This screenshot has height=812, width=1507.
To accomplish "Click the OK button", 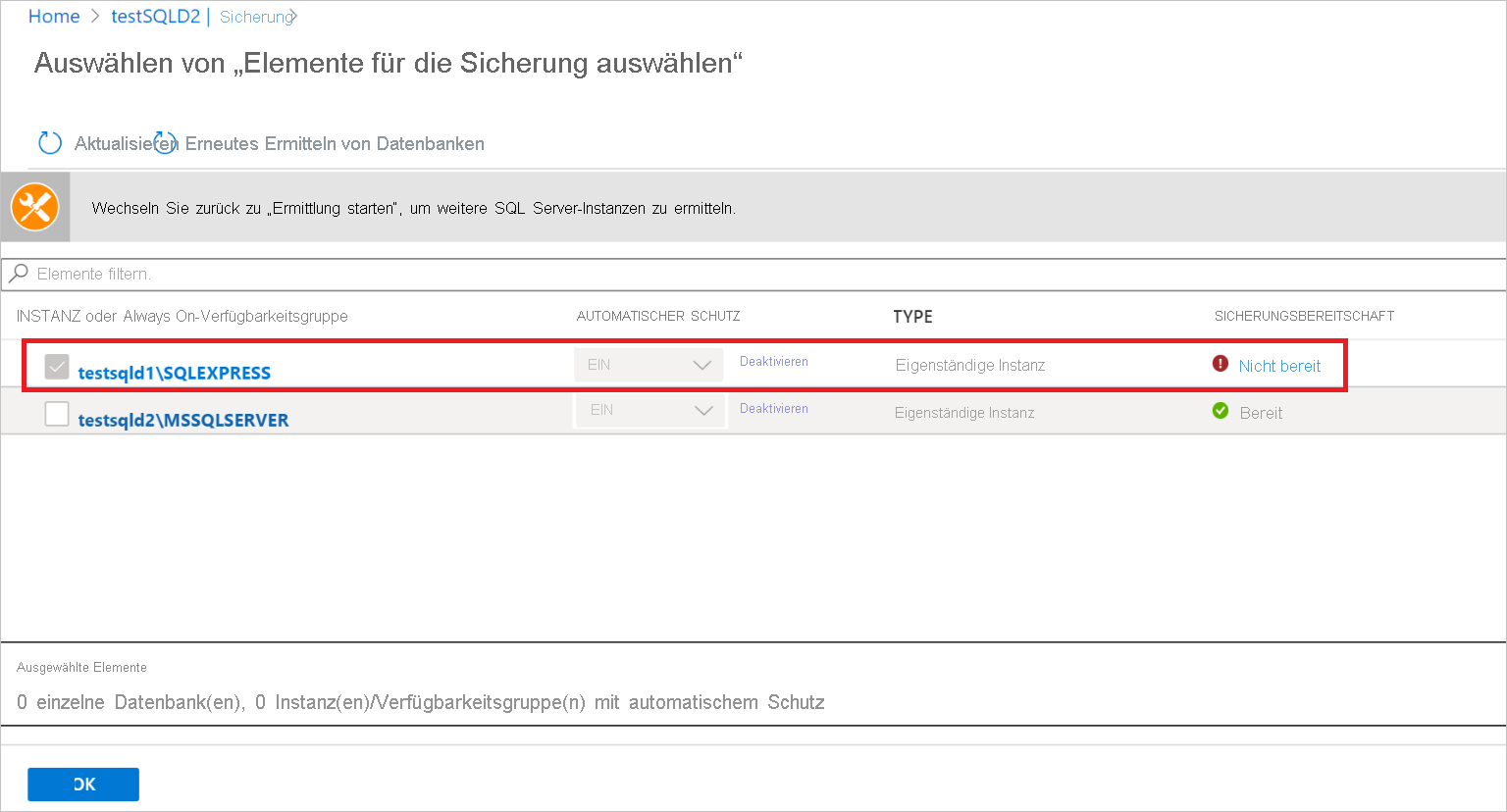I will coord(82,784).
